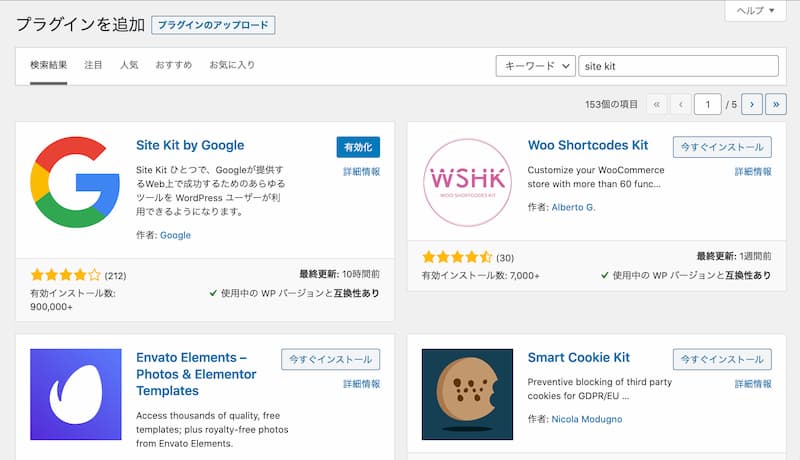Screen dimensions: 800x460
Task: Install Envato Elements plugin now
Action: point(331,359)
